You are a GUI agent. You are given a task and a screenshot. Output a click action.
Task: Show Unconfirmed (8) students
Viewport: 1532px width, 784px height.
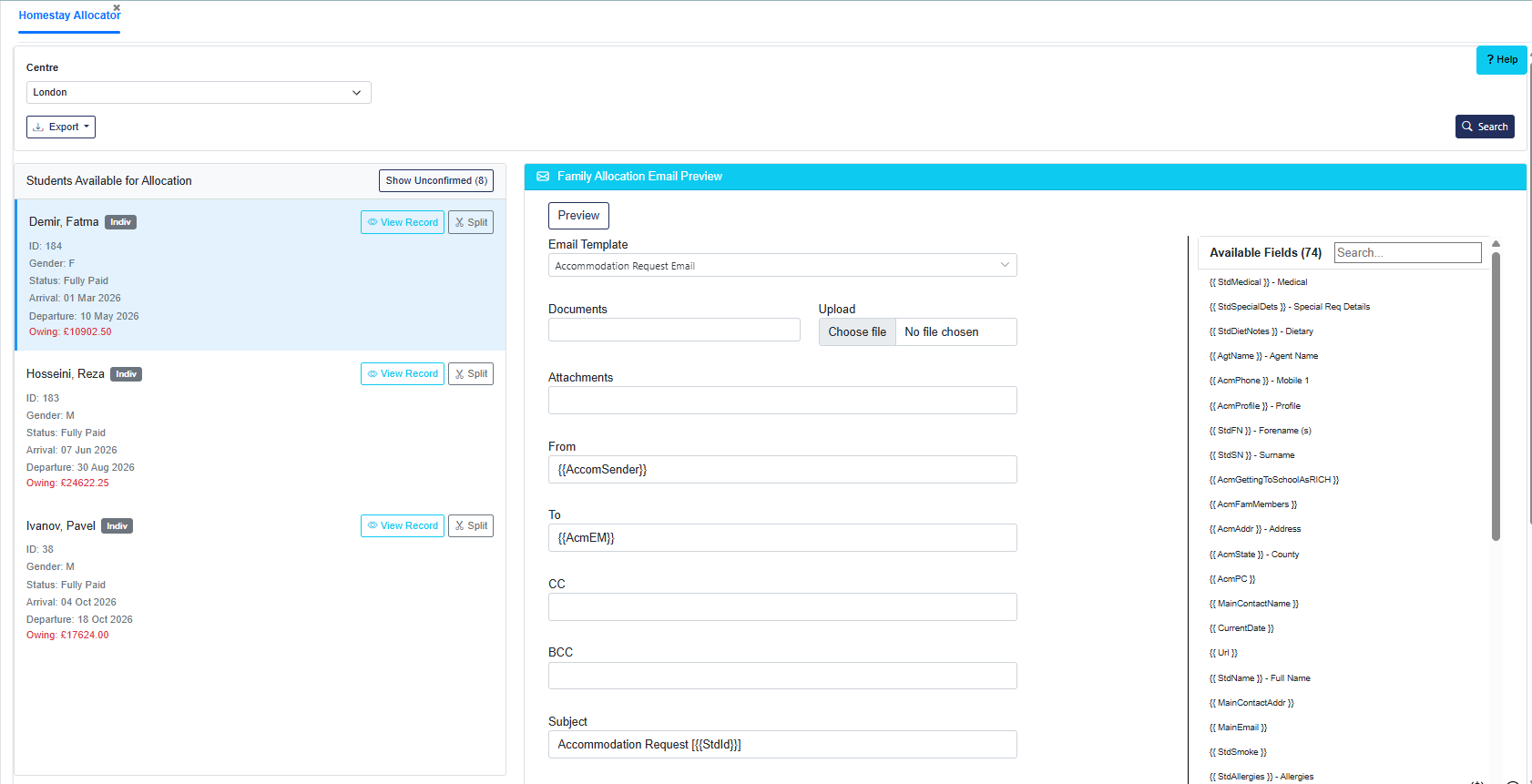pyautogui.click(x=436, y=180)
